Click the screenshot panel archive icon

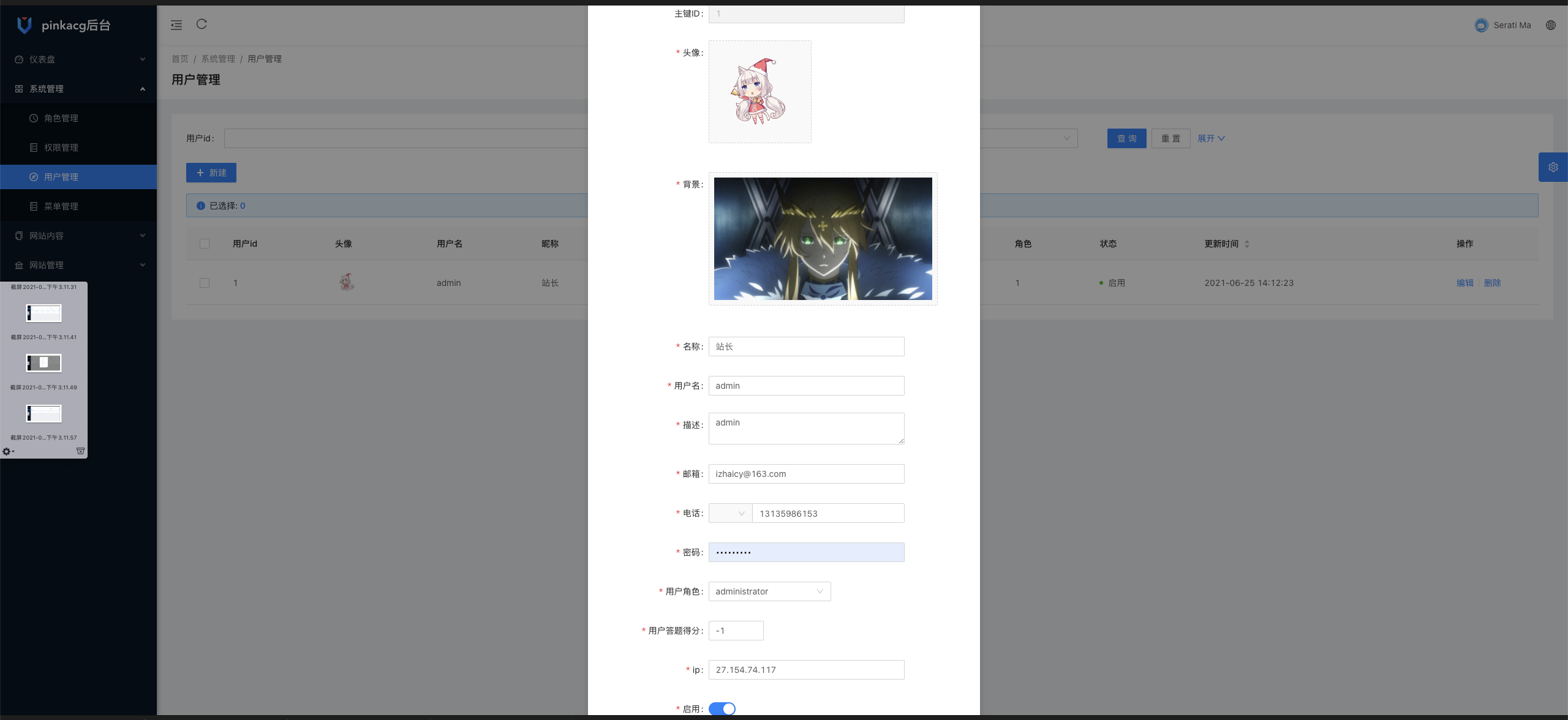(x=80, y=451)
